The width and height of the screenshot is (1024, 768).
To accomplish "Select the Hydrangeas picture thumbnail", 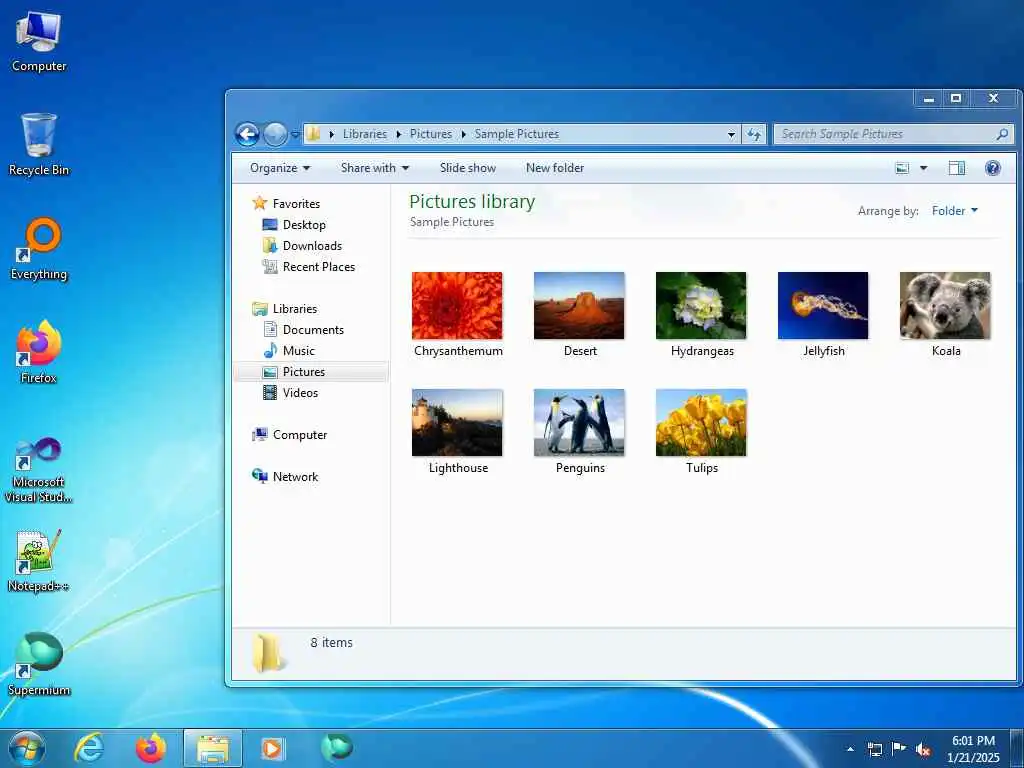I will 701,306.
